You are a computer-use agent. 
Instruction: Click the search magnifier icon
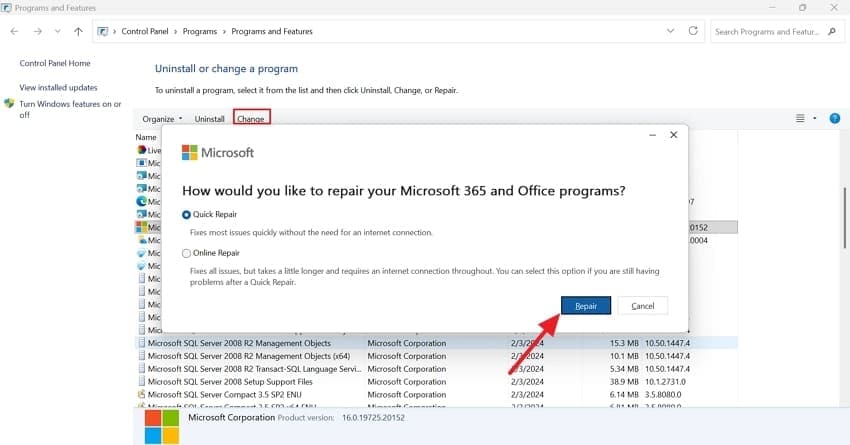coord(832,31)
